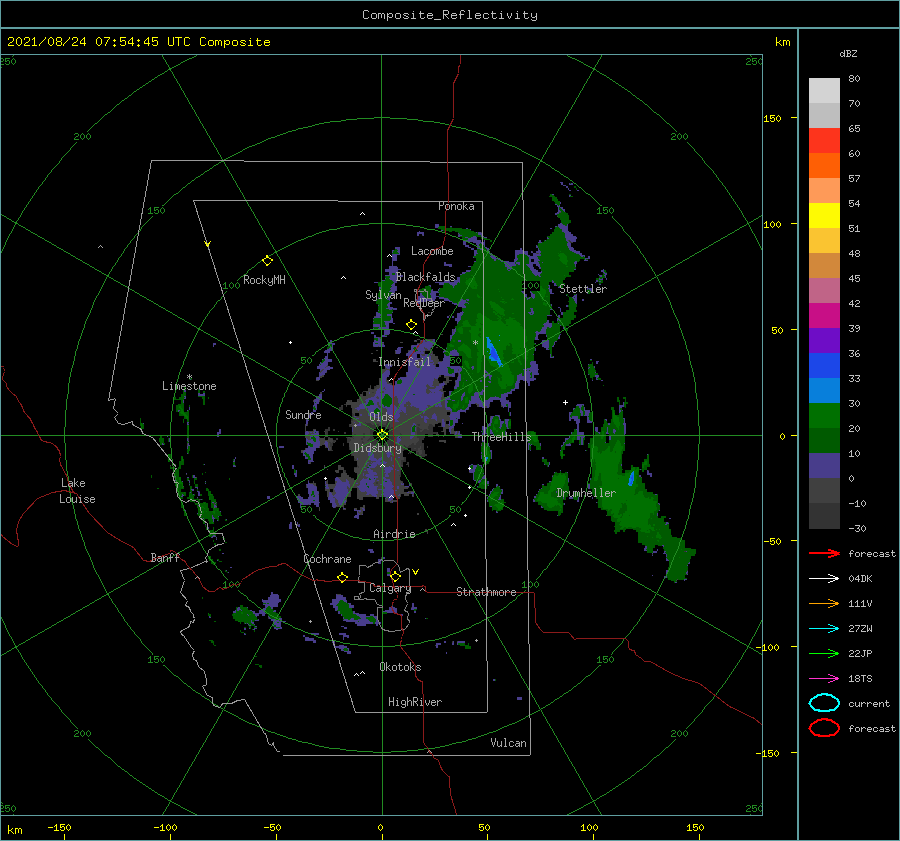Select the bright green 30 dBZ swatch

(x=824, y=415)
